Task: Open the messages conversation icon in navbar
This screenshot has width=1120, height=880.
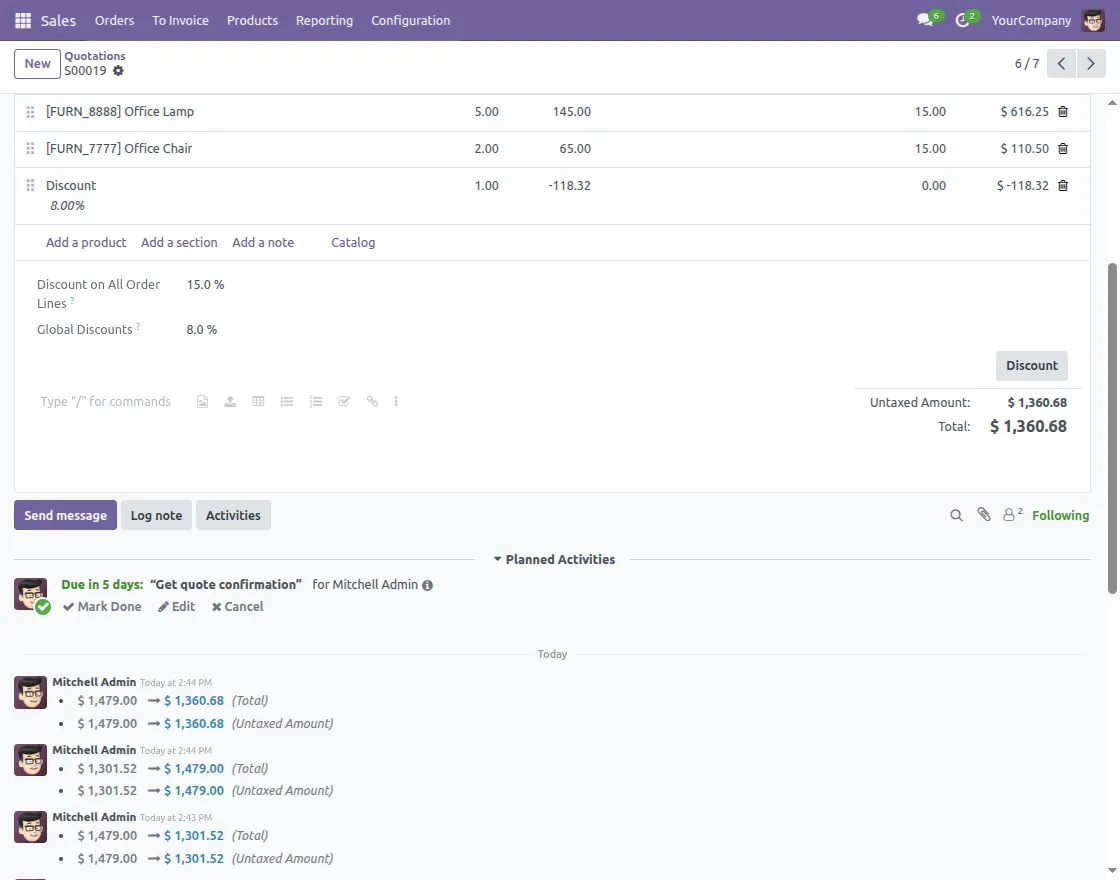Action: [925, 20]
